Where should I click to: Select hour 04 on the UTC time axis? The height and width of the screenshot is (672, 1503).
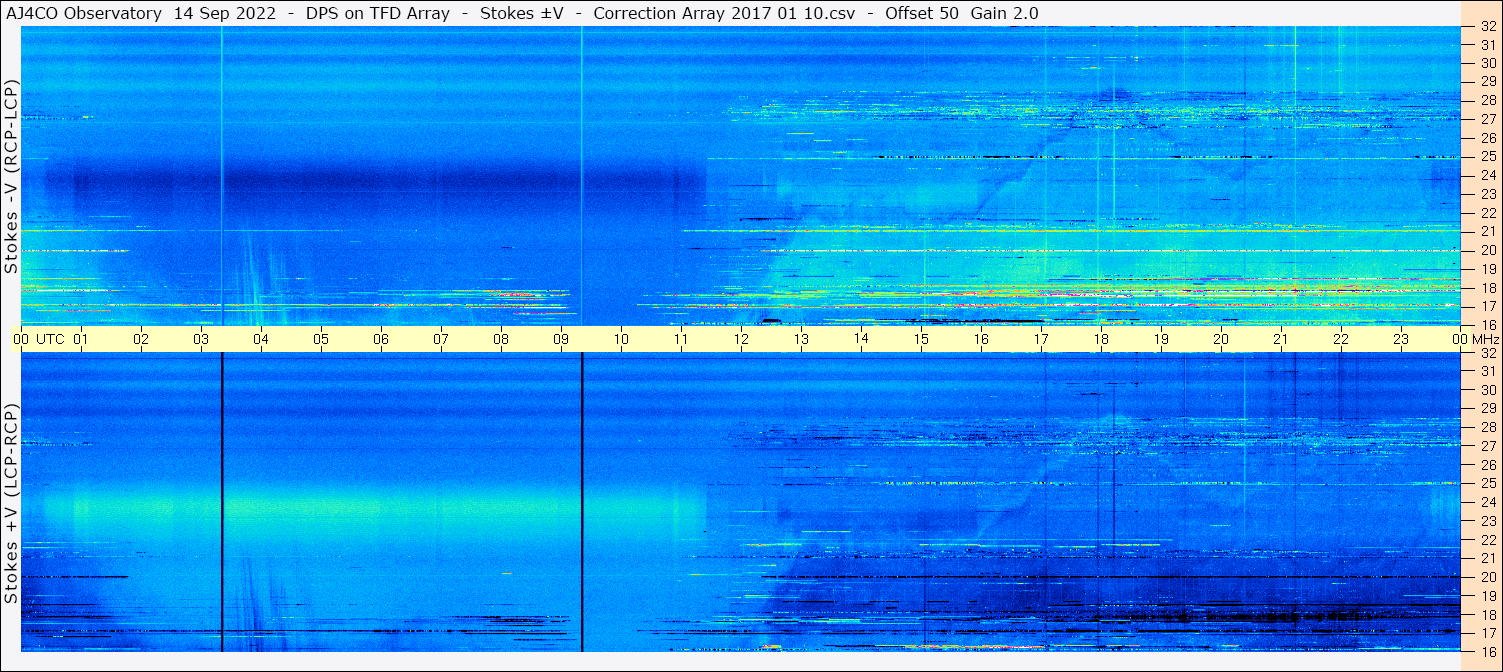[x=261, y=339]
